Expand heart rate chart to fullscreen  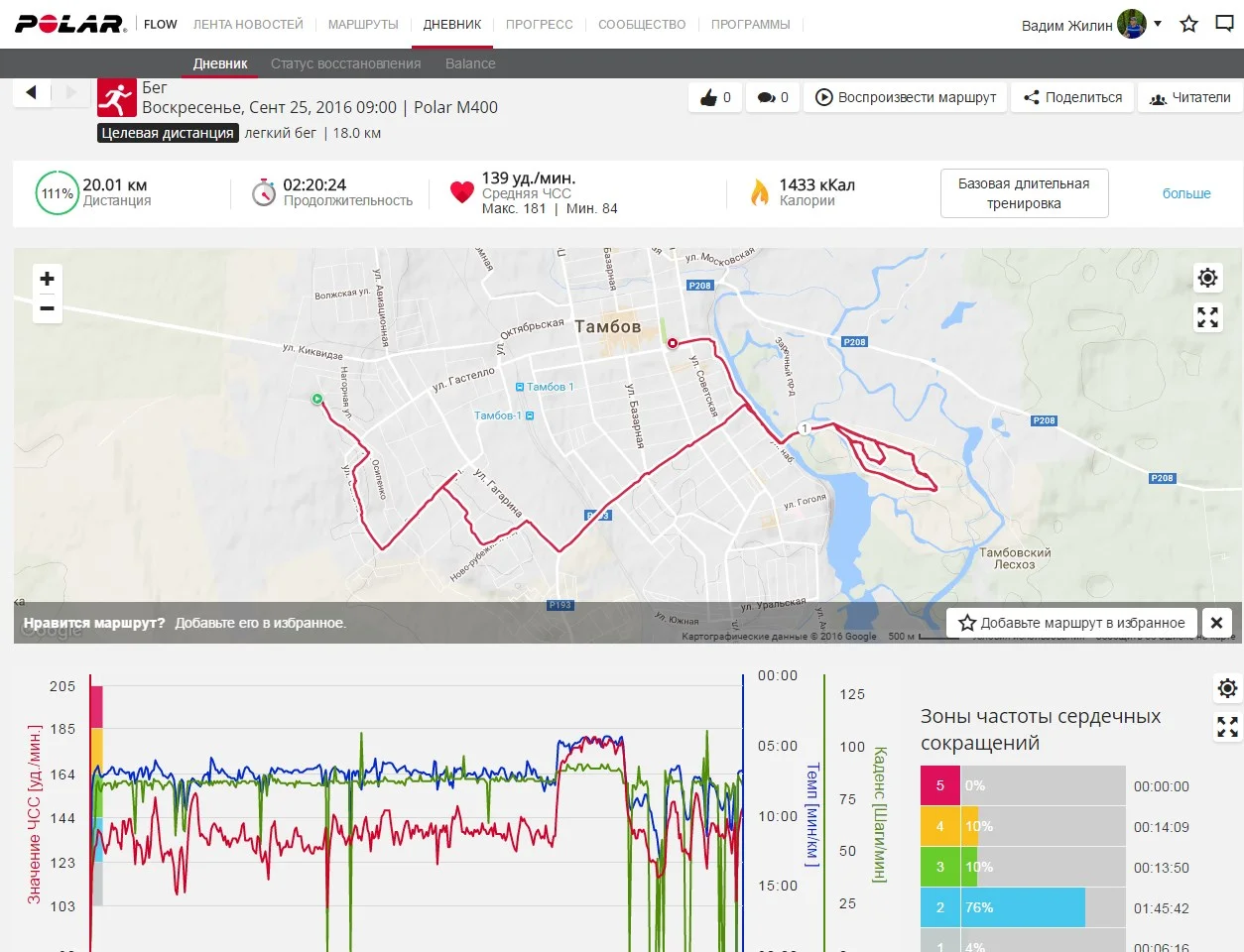[1227, 727]
